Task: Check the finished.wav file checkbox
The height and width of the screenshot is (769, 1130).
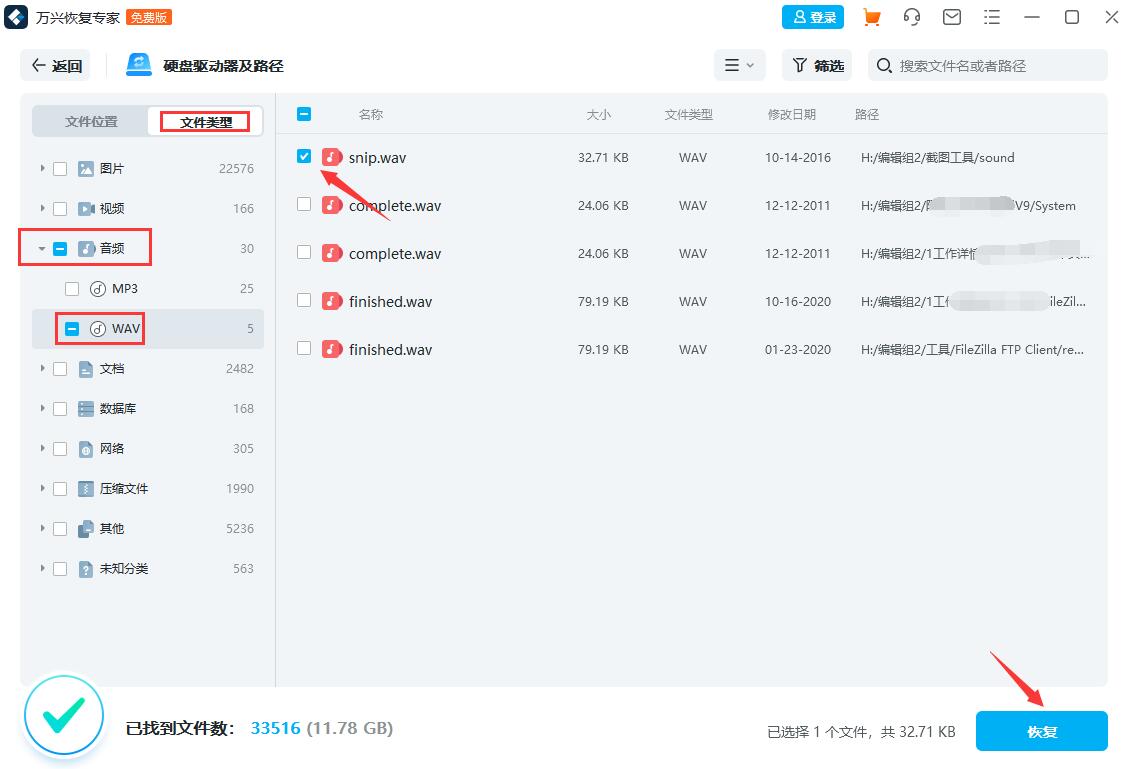Action: point(305,301)
